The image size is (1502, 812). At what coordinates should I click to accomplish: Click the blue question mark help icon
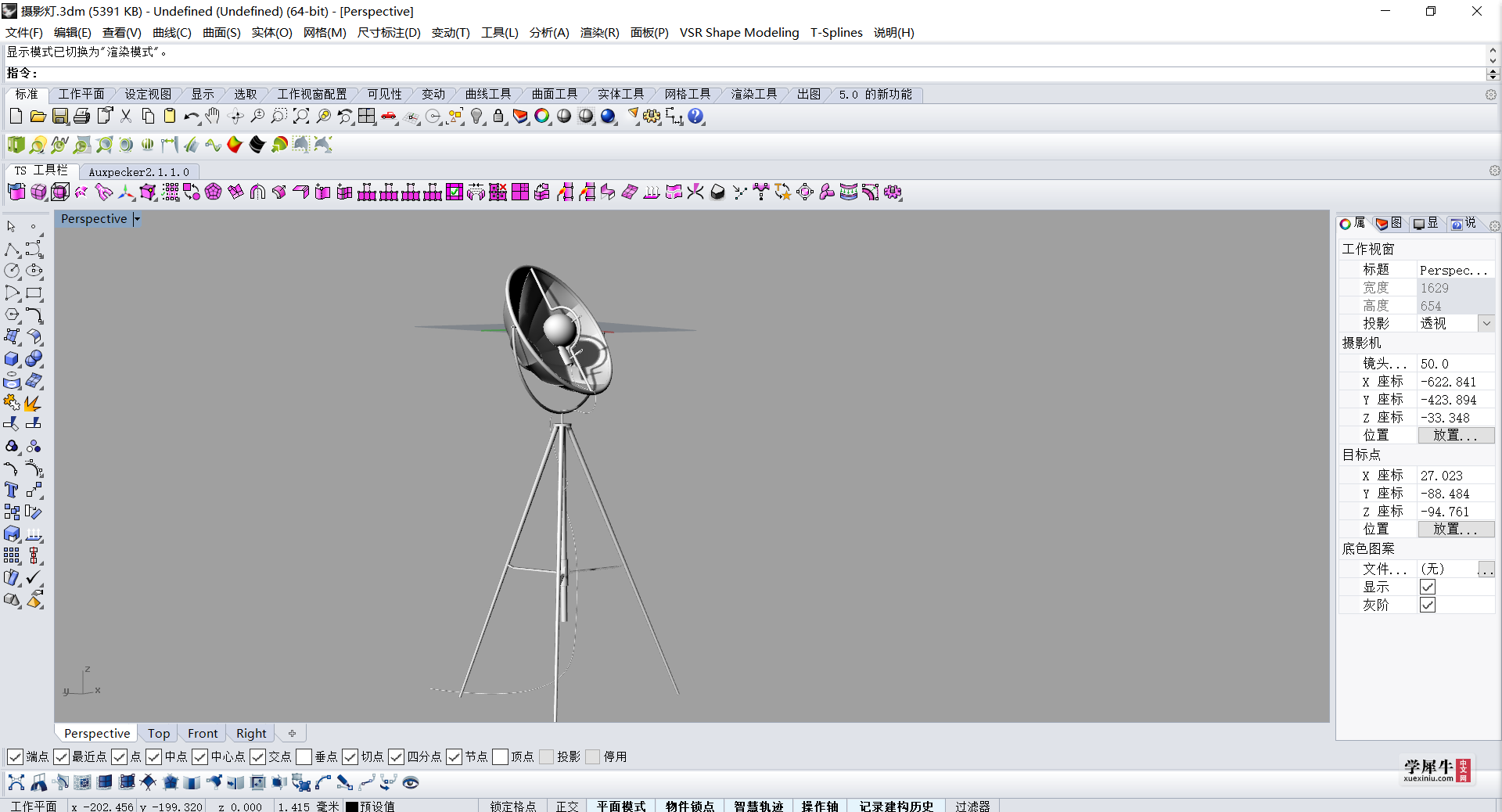(x=696, y=117)
